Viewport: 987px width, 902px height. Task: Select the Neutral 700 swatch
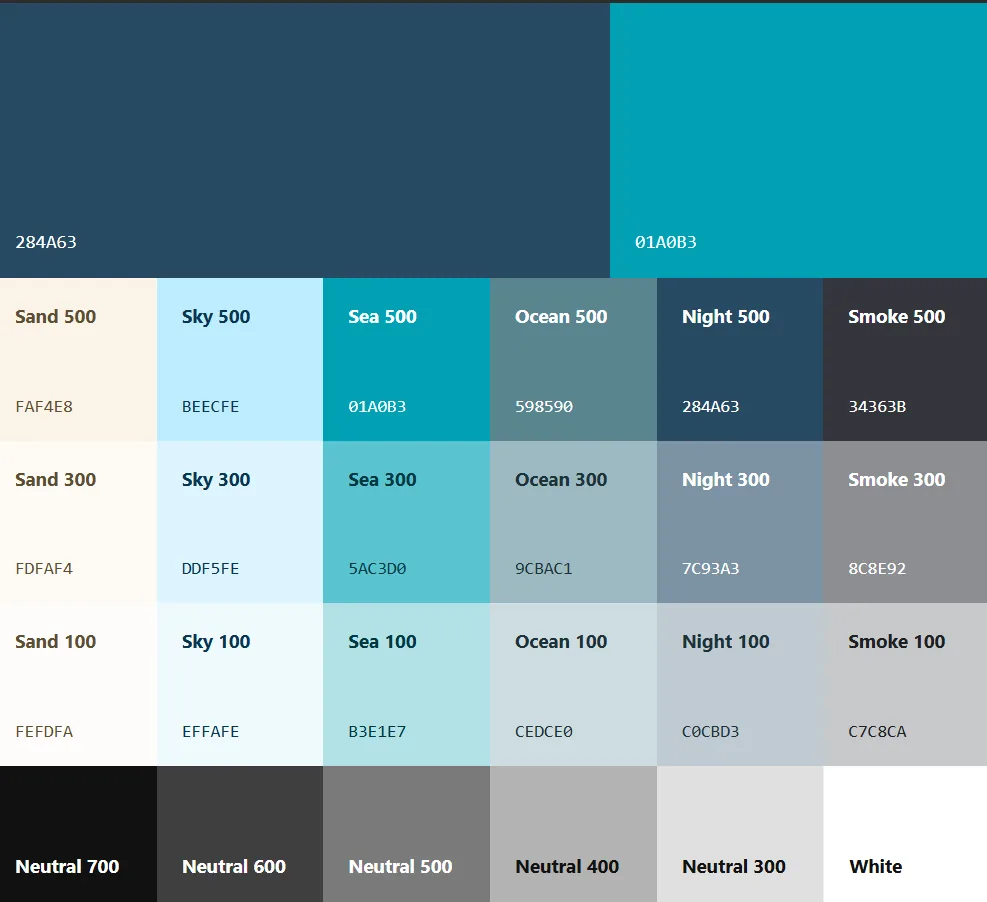tap(78, 834)
